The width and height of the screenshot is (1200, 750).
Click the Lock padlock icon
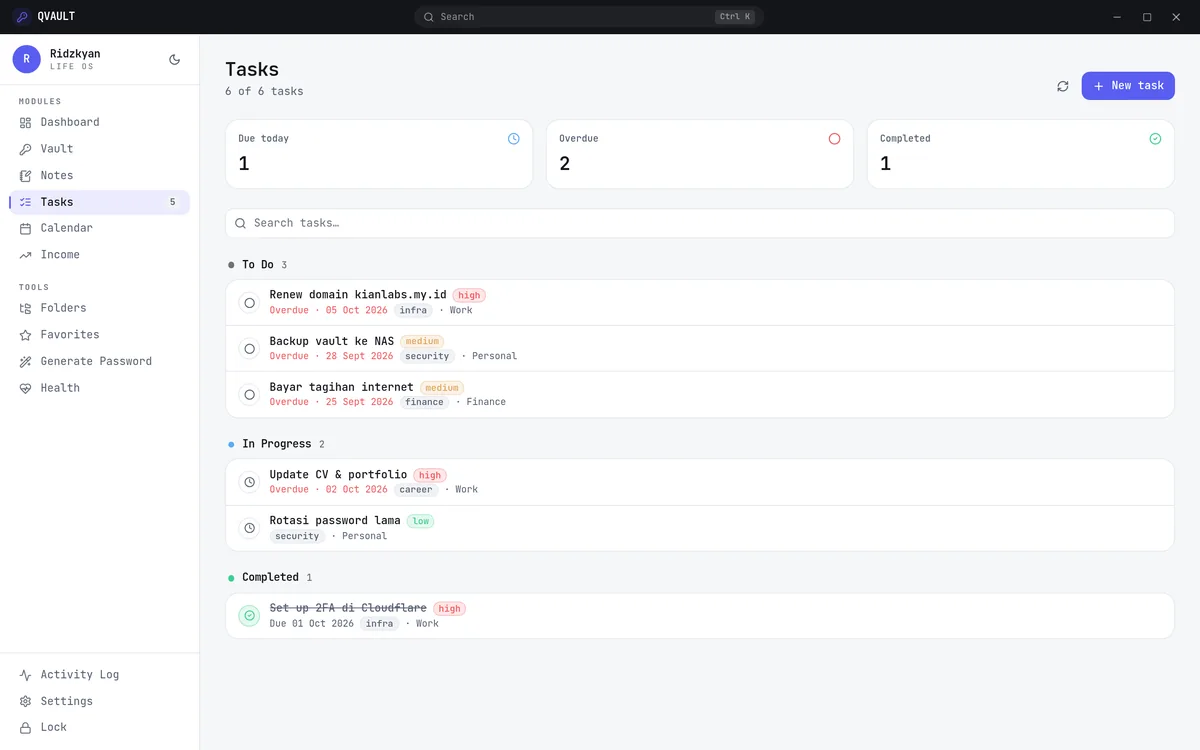point(26,728)
